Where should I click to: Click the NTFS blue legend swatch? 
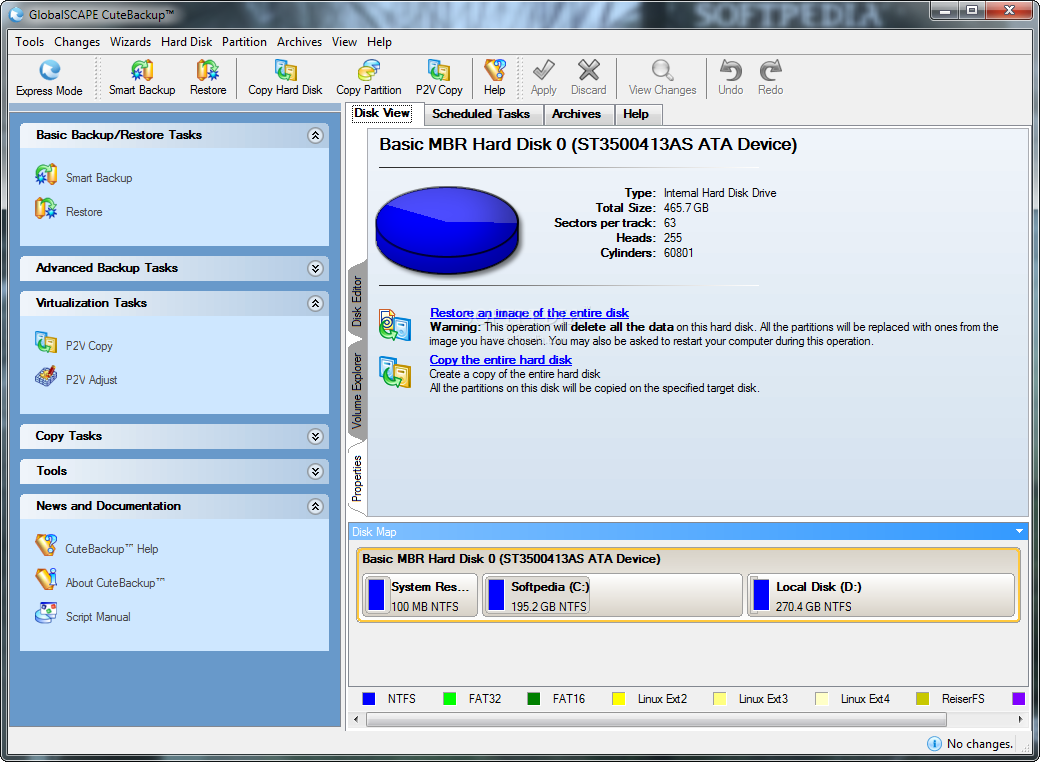(x=369, y=699)
